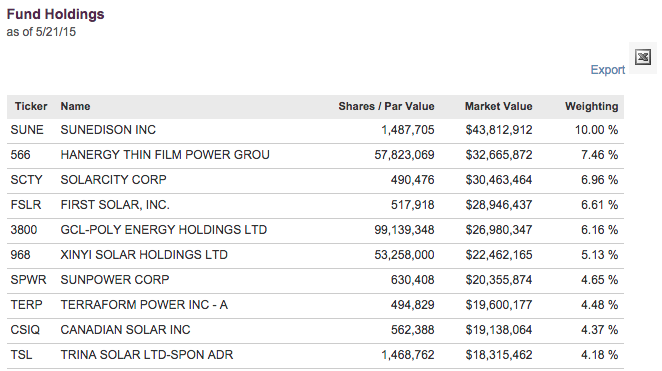
Task: Select the Market Value column header
Action: (x=499, y=106)
